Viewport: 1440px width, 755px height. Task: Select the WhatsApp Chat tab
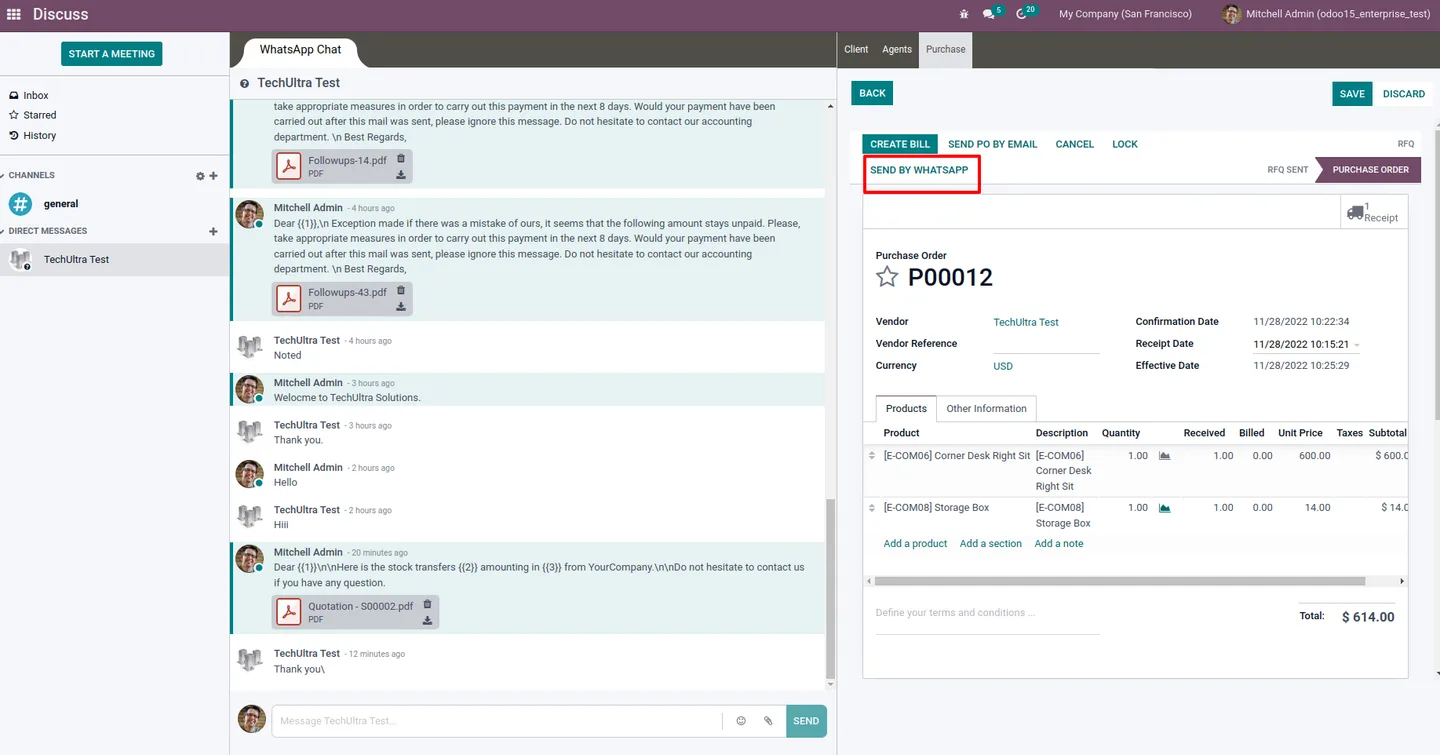[x=300, y=50]
